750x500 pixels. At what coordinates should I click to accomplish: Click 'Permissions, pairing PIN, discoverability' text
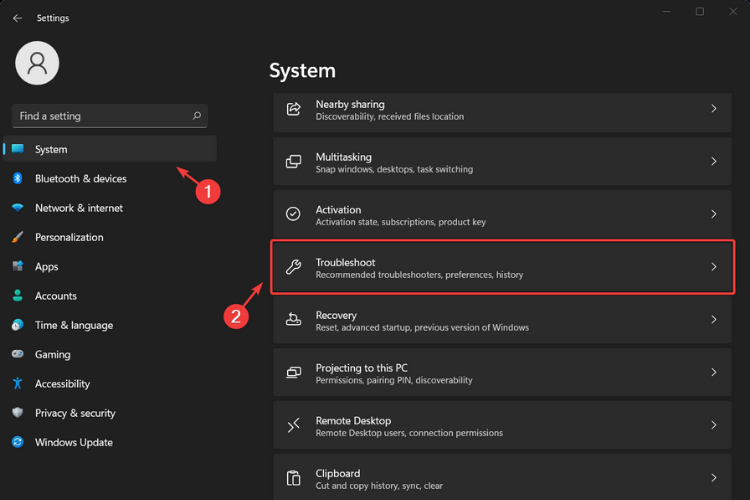point(394,380)
